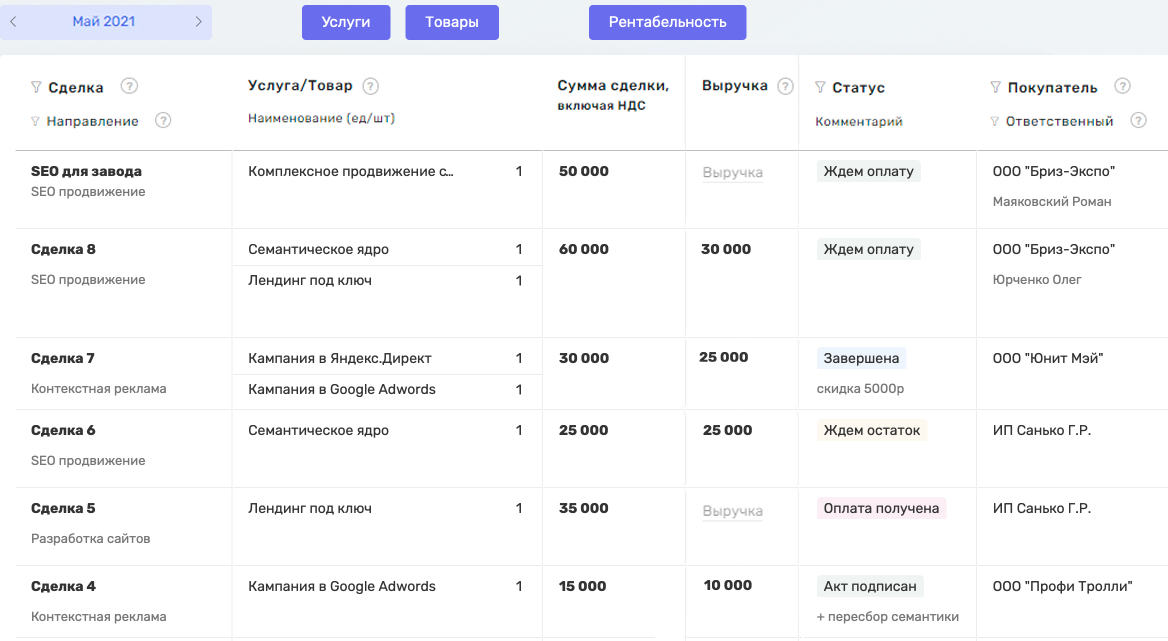Open deal Сделка 5

coord(63,508)
